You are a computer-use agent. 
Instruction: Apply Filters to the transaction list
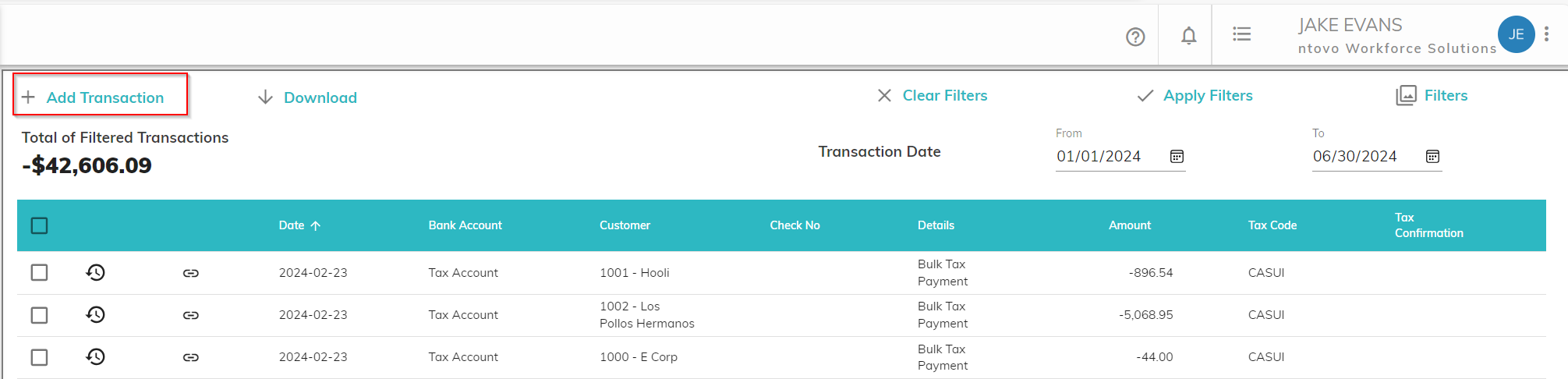tap(1195, 96)
